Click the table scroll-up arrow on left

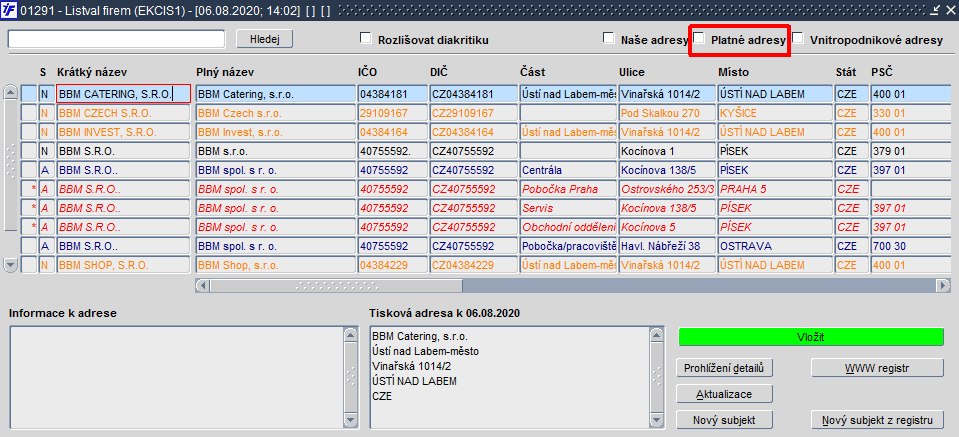(10, 93)
